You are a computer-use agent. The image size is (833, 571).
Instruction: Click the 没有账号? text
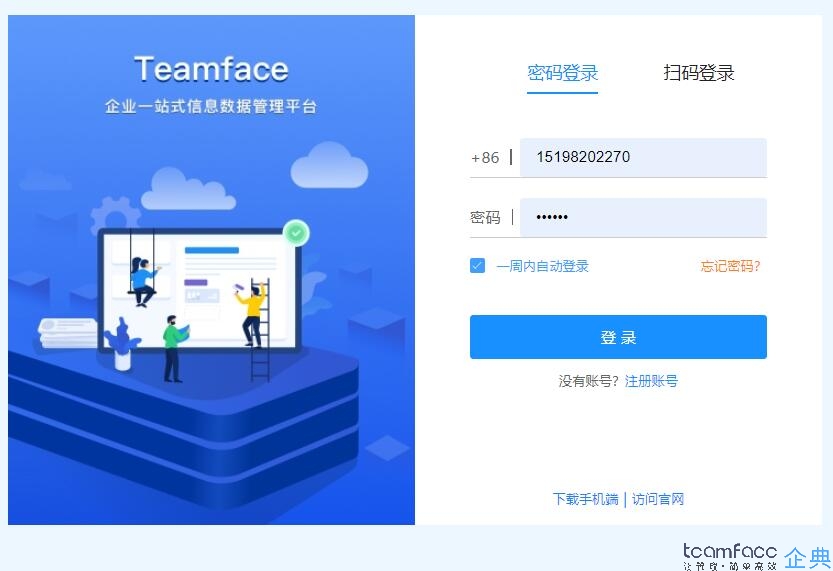[589, 381]
